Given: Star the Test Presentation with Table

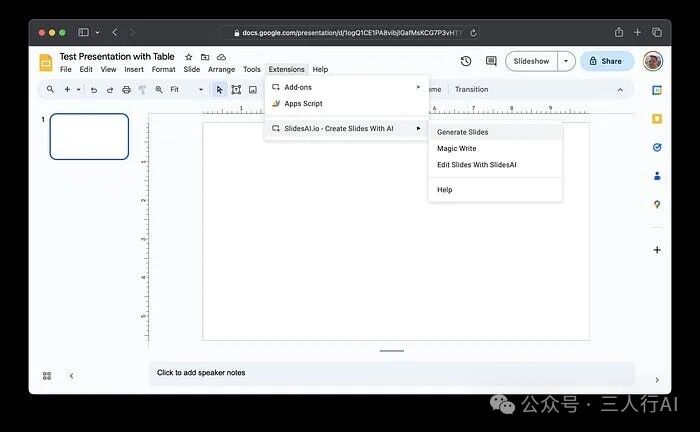Looking at the screenshot, I should 188,57.
